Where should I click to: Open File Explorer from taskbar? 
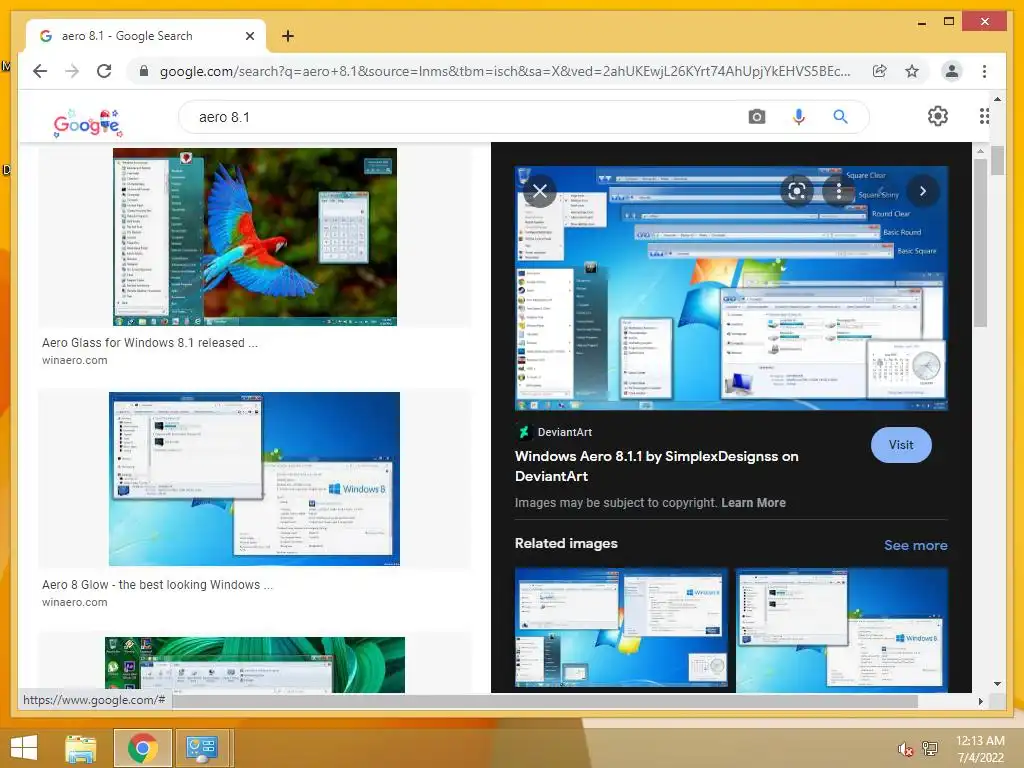pyautogui.click(x=81, y=748)
